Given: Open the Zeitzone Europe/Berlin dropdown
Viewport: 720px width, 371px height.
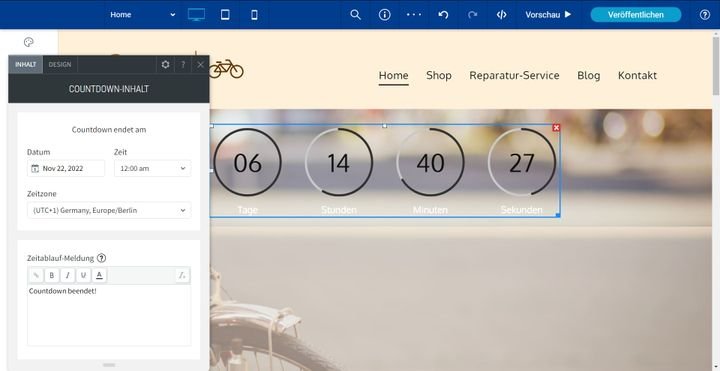Looking at the screenshot, I should 109,210.
